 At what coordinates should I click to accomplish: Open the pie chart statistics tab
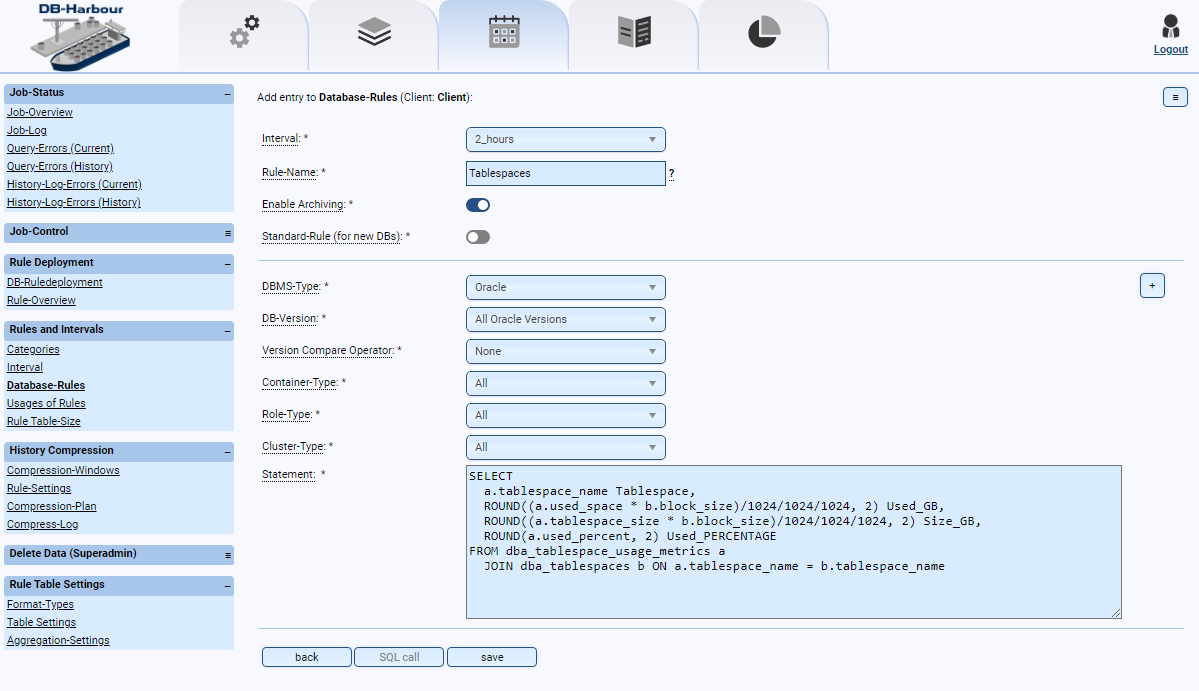pyautogui.click(x=762, y=32)
